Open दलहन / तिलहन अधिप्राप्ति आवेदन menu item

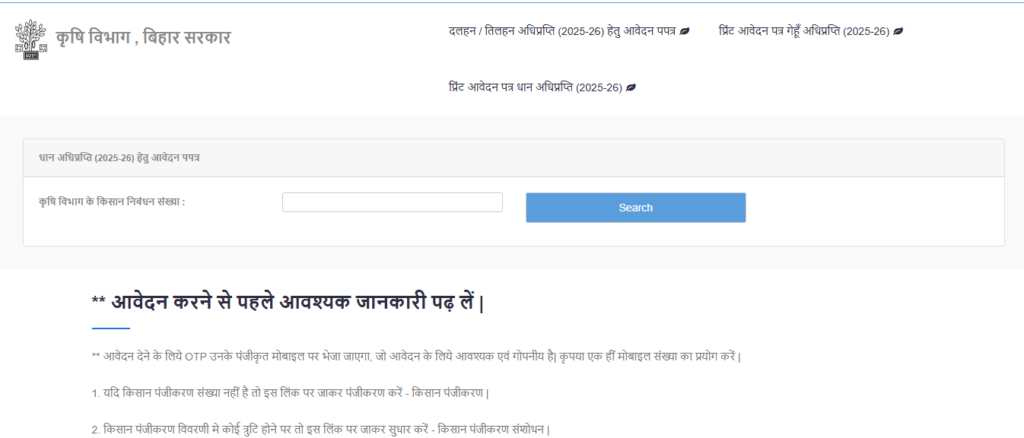(563, 32)
